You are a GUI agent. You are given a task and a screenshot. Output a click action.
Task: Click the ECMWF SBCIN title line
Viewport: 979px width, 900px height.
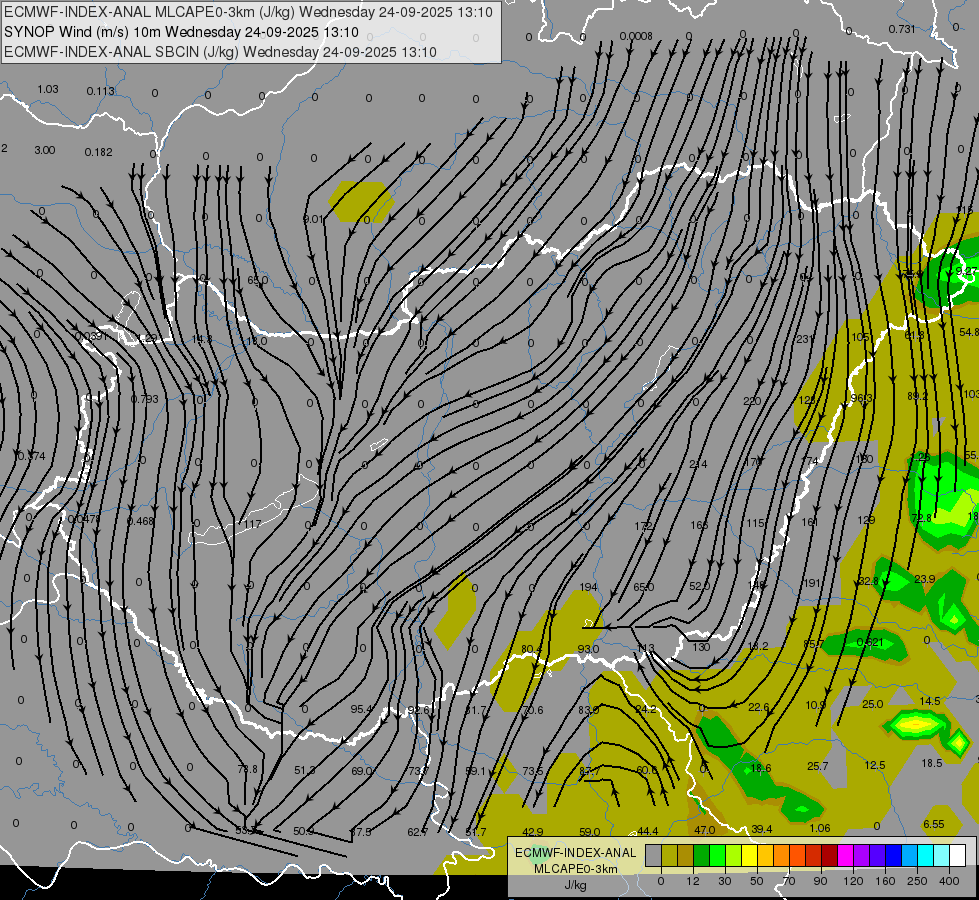220,52
